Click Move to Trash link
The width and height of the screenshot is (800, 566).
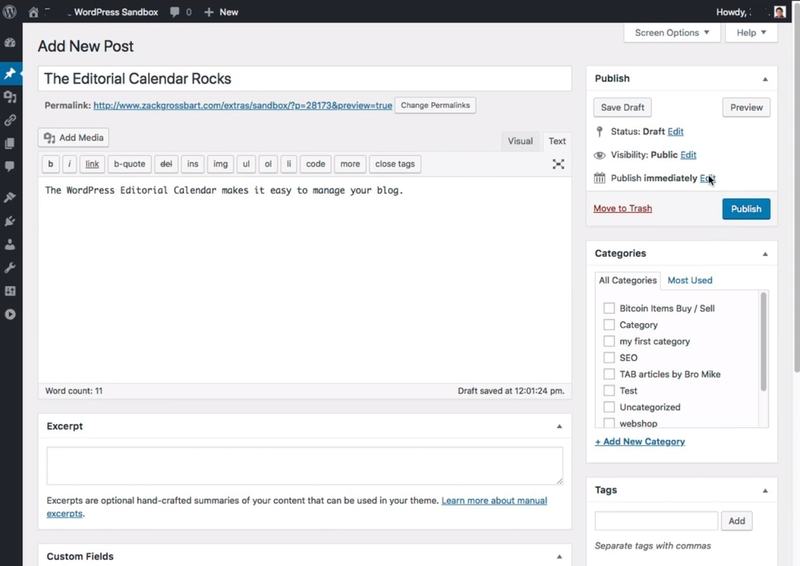click(622, 208)
